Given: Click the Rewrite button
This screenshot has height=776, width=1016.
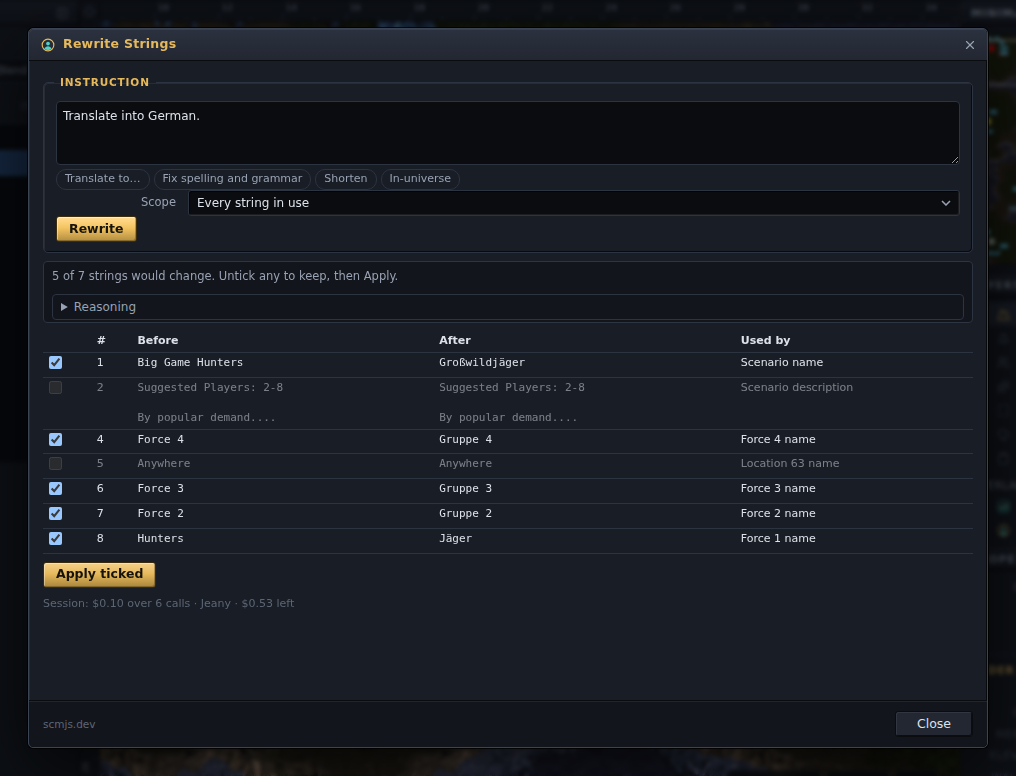Looking at the screenshot, I should 97,229.
